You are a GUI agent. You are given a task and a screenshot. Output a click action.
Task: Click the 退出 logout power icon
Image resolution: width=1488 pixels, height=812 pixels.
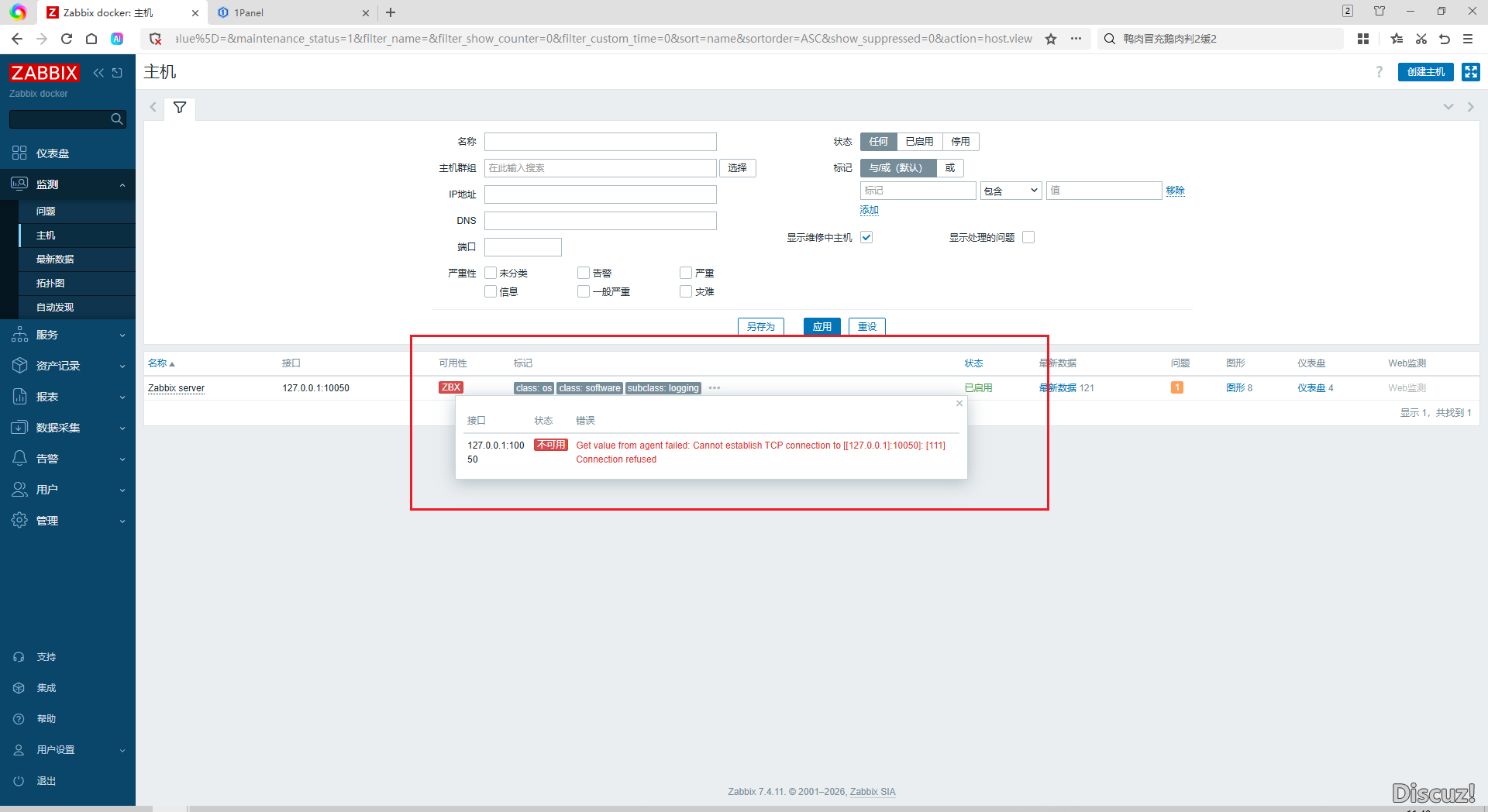[x=19, y=781]
